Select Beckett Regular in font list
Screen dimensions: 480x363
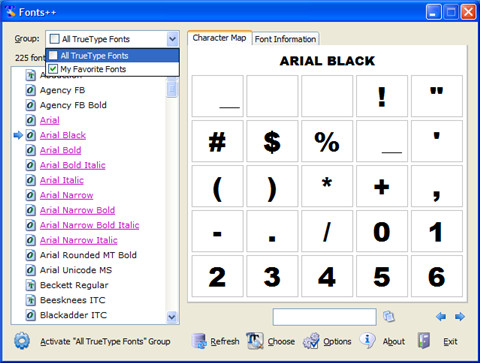click(74, 285)
